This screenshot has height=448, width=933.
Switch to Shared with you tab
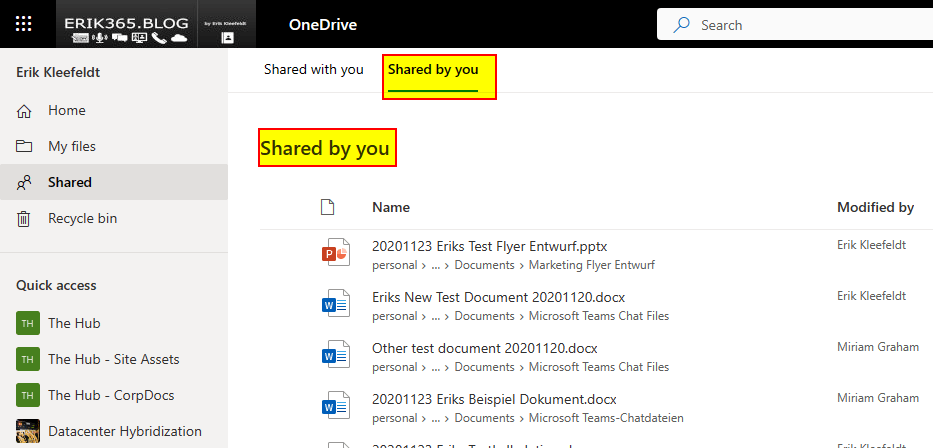click(313, 70)
